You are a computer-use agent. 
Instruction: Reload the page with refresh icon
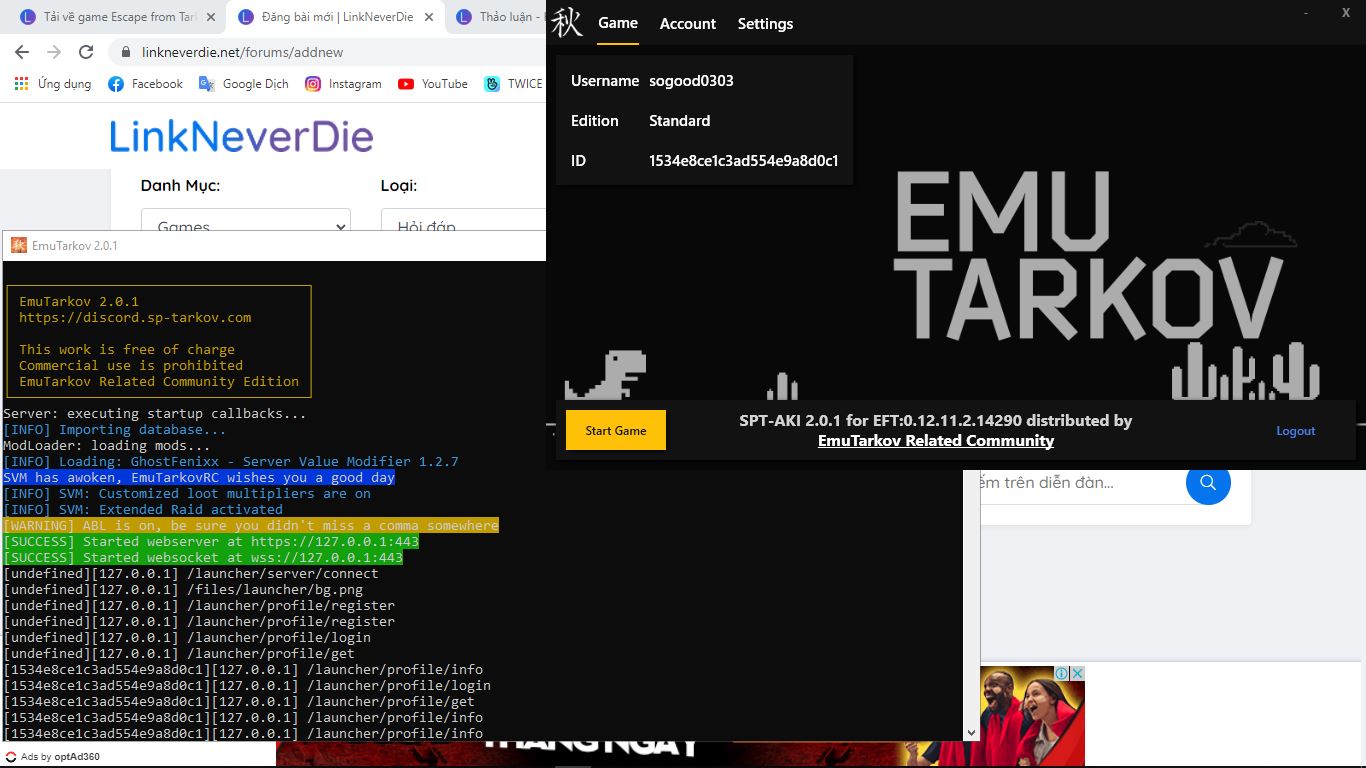point(86,52)
